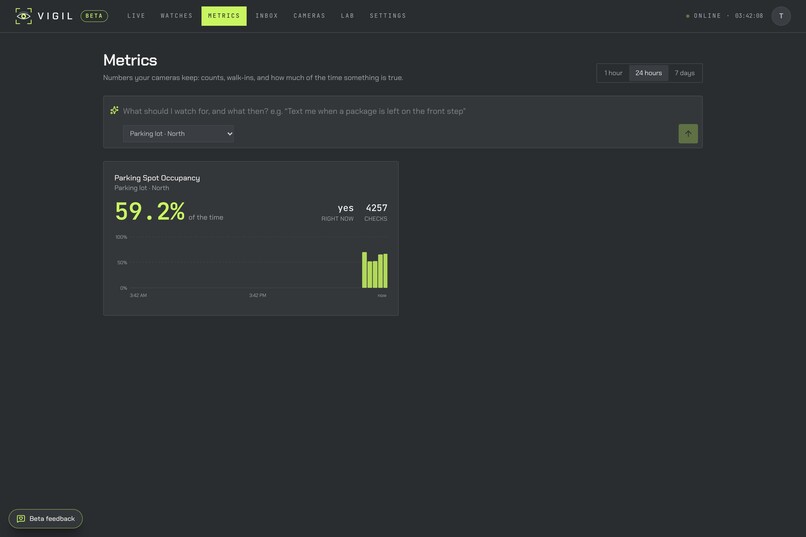Open the Settings tab
This screenshot has height=537, width=806.
[x=388, y=16]
